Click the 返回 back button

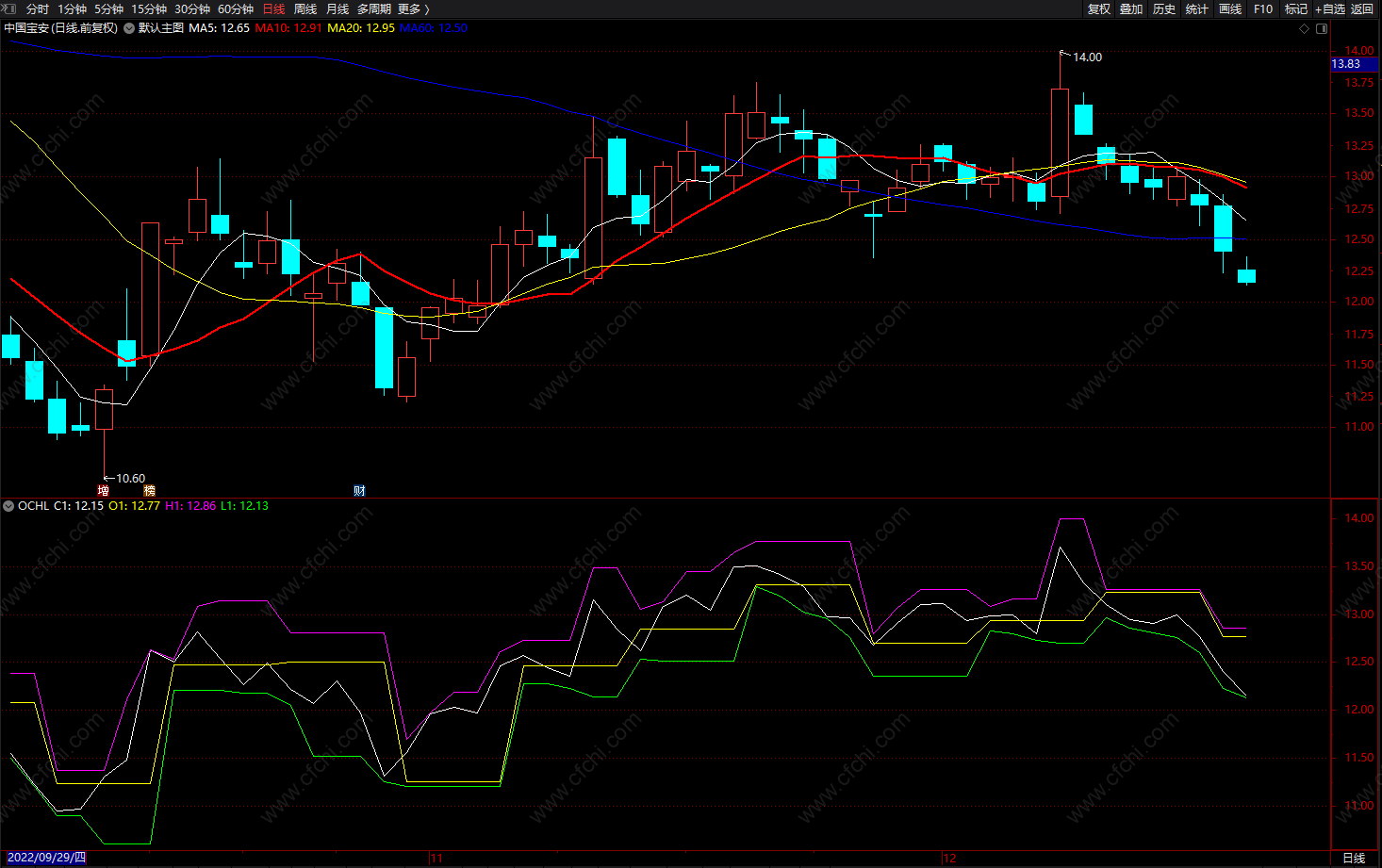coord(1362,8)
